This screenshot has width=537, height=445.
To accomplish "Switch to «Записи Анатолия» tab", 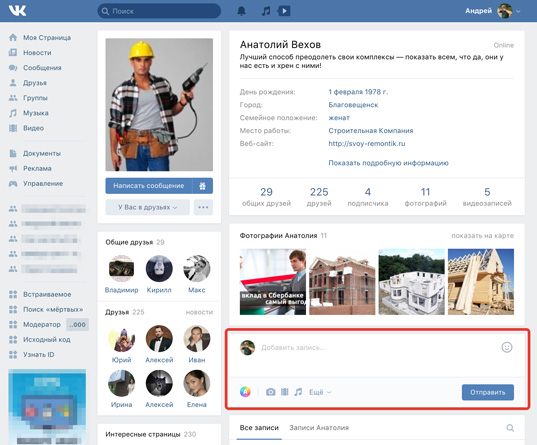I will pyautogui.click(x=319, y=428).
